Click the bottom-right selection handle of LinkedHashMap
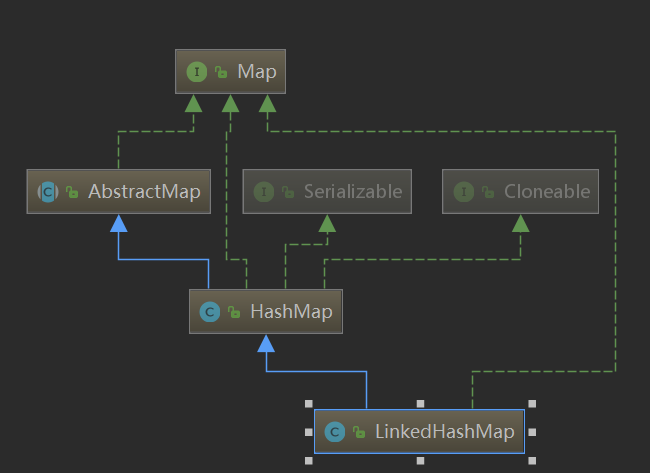Viewport: 650px width, 473px height. coord(532,461)
